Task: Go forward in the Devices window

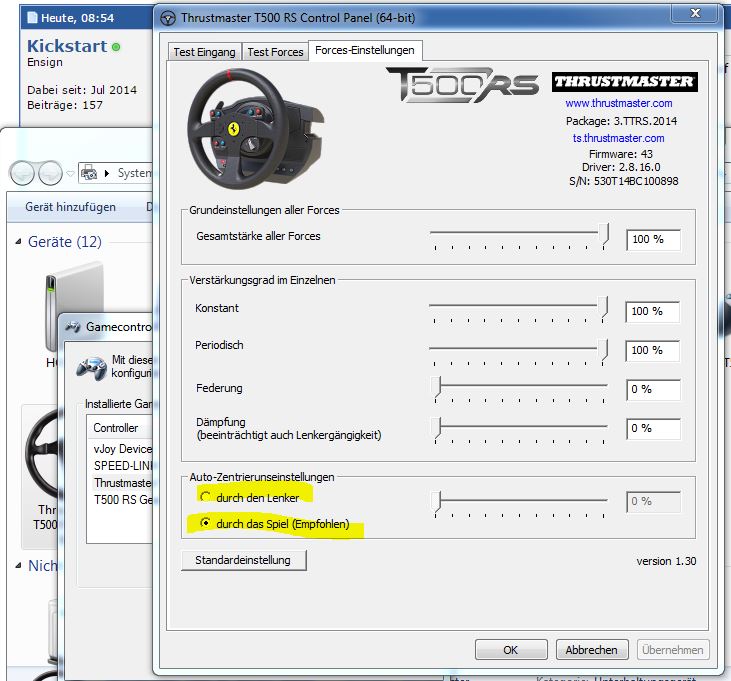Action: (x=50, y=173)
